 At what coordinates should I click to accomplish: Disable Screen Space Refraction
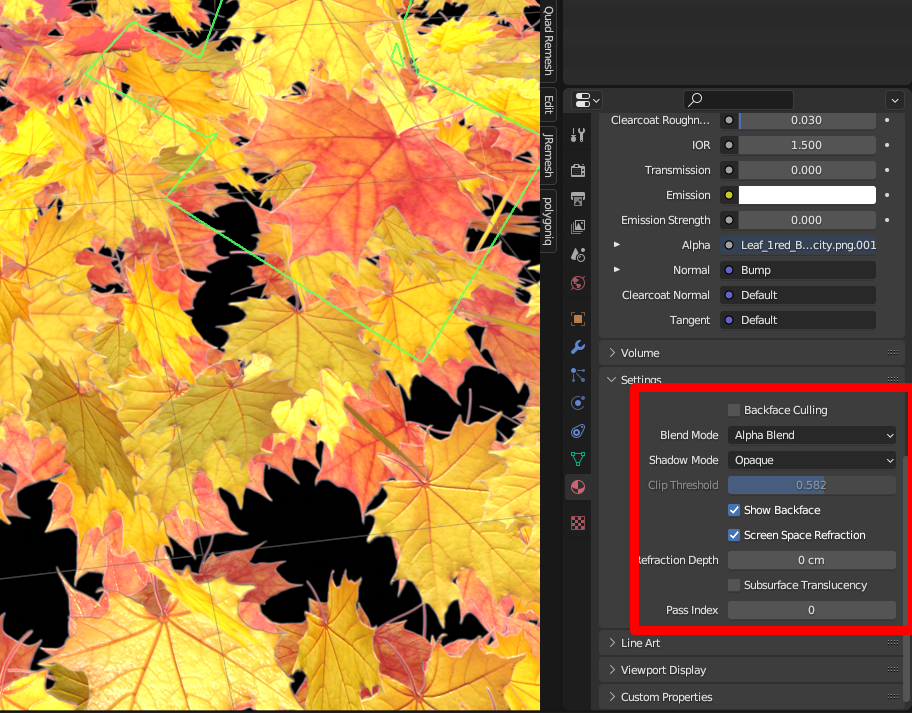[734, 535]
